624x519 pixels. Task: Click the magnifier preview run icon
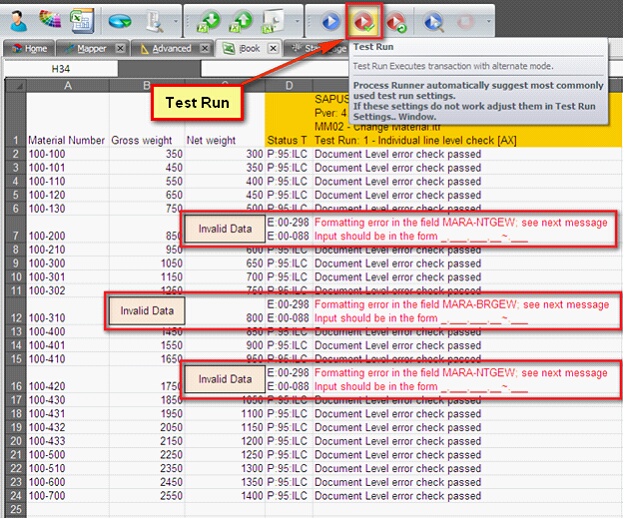point(432,20)
